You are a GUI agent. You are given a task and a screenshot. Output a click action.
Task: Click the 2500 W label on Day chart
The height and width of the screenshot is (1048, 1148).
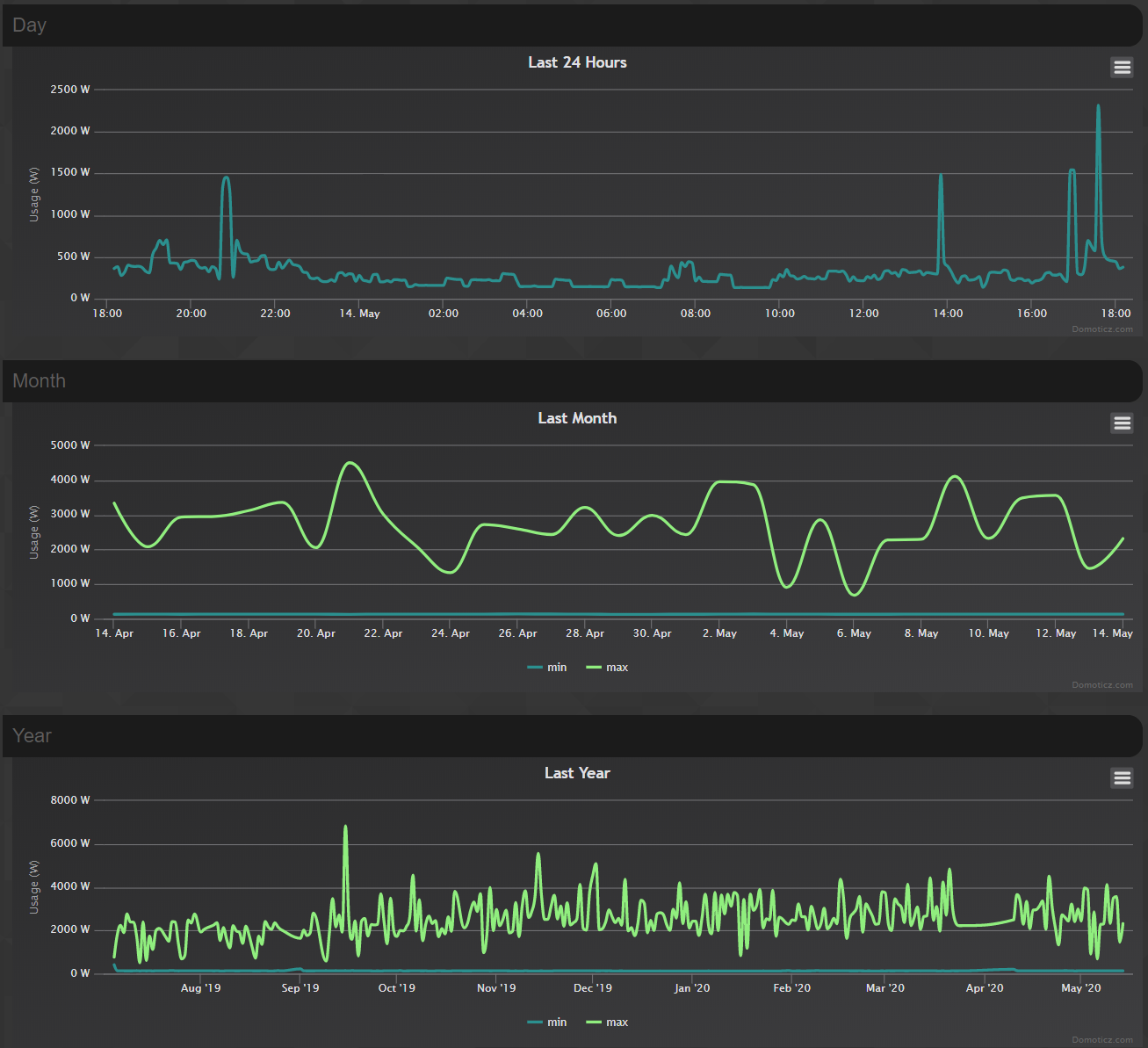coord(70,90)
